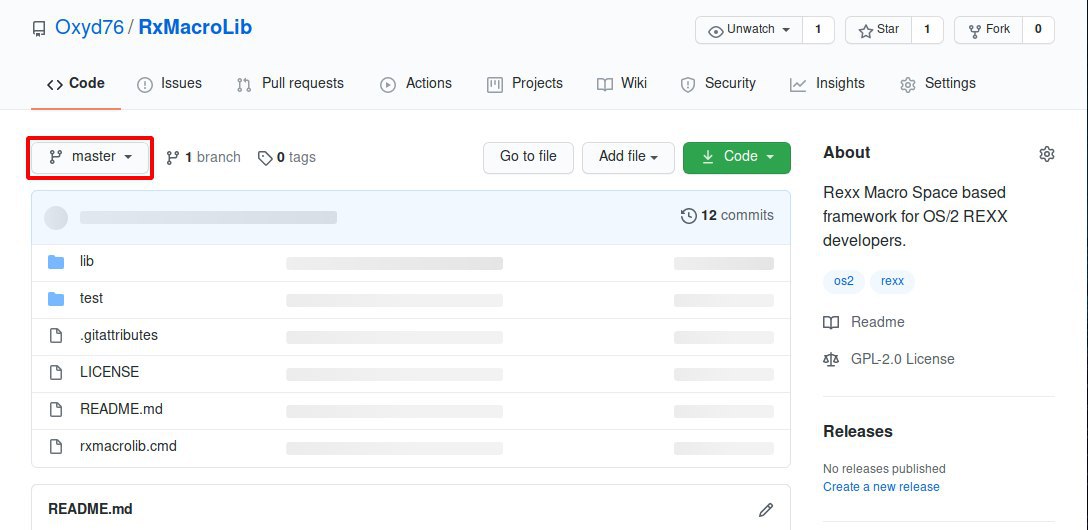Open the Pull requests tab

pos(290,83)
